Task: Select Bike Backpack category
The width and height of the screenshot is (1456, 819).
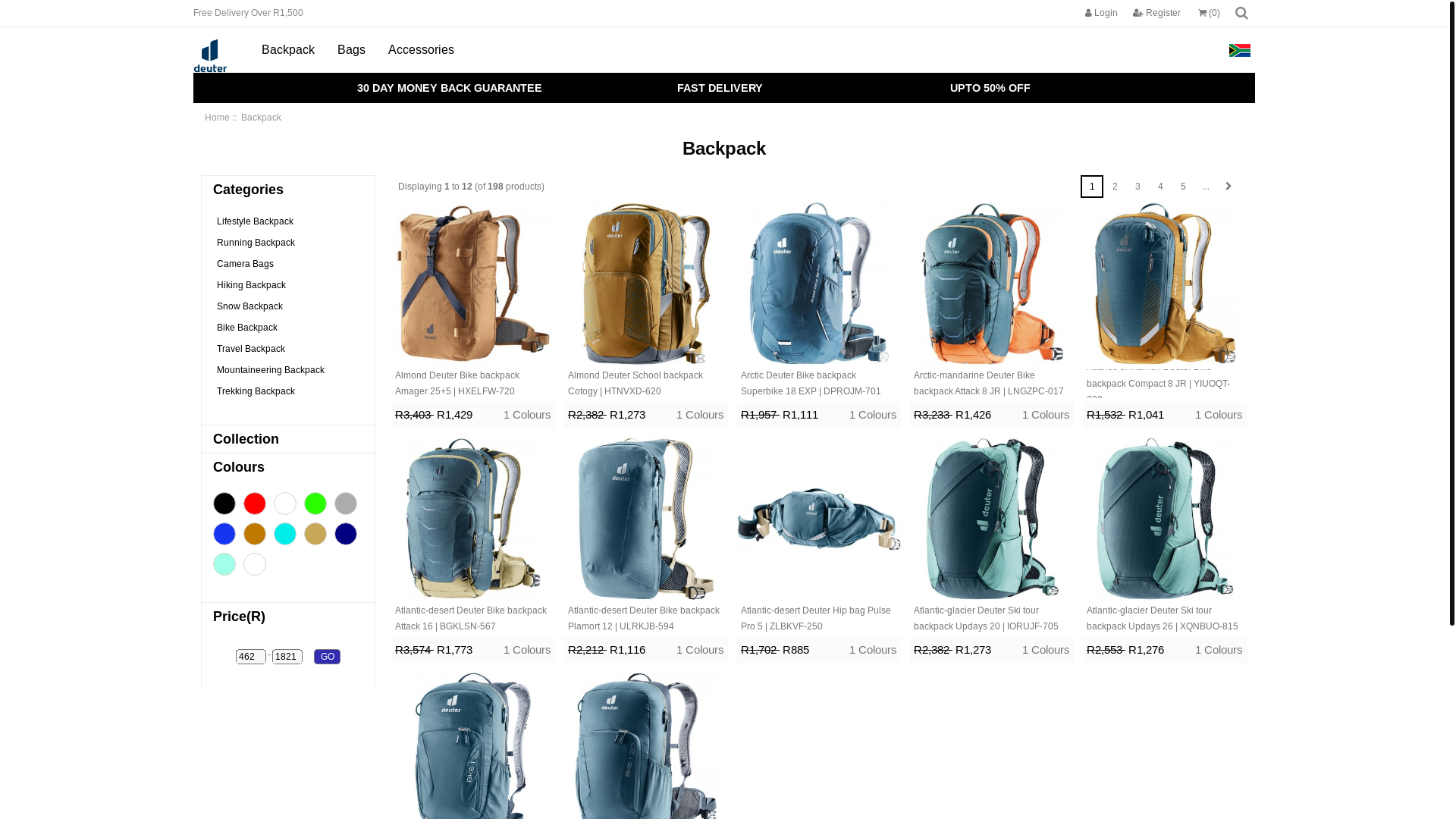Action: pyautogui.click(x=247, y=328)
